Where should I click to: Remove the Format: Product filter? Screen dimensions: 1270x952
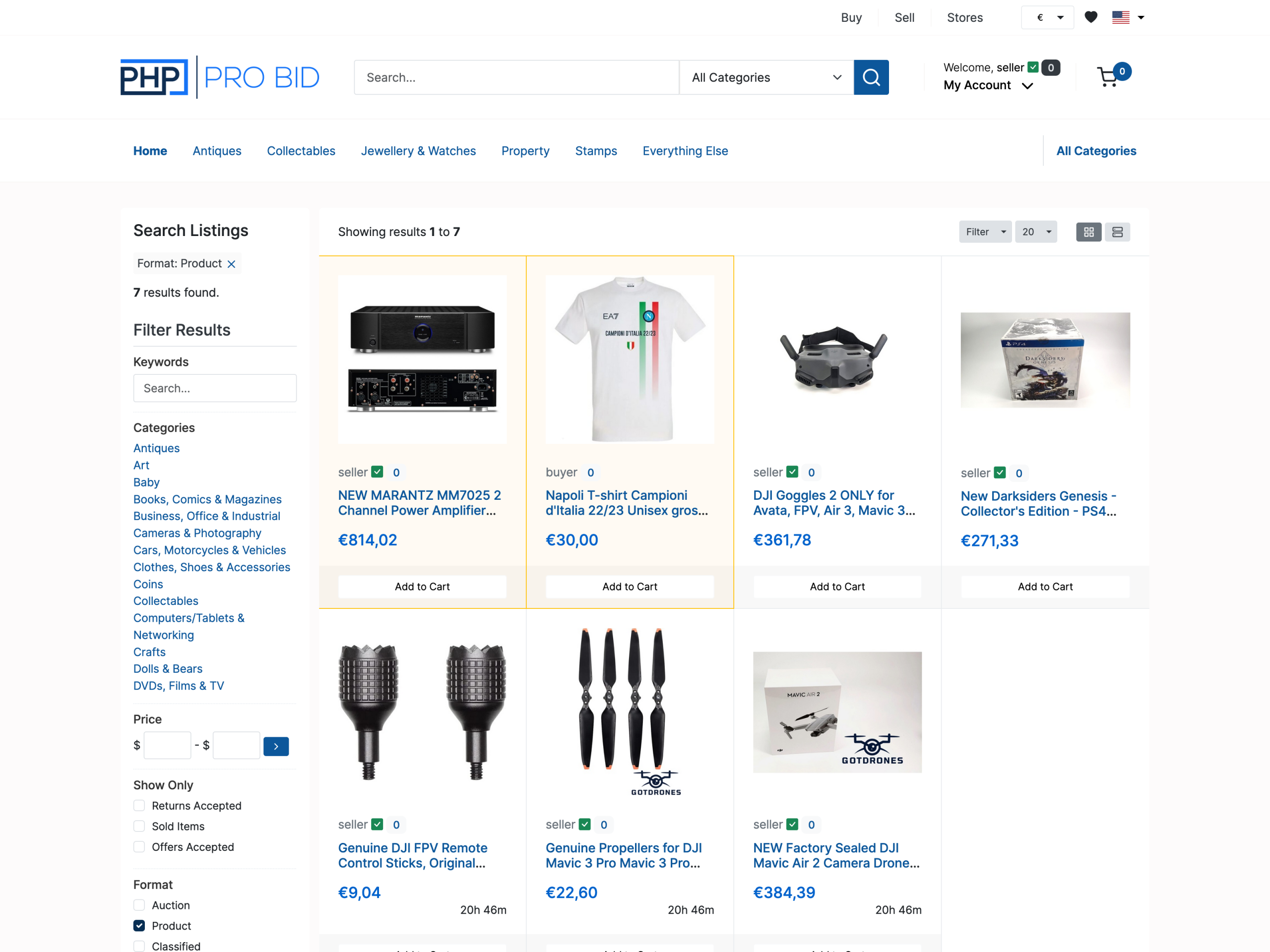tap(231, 264)
